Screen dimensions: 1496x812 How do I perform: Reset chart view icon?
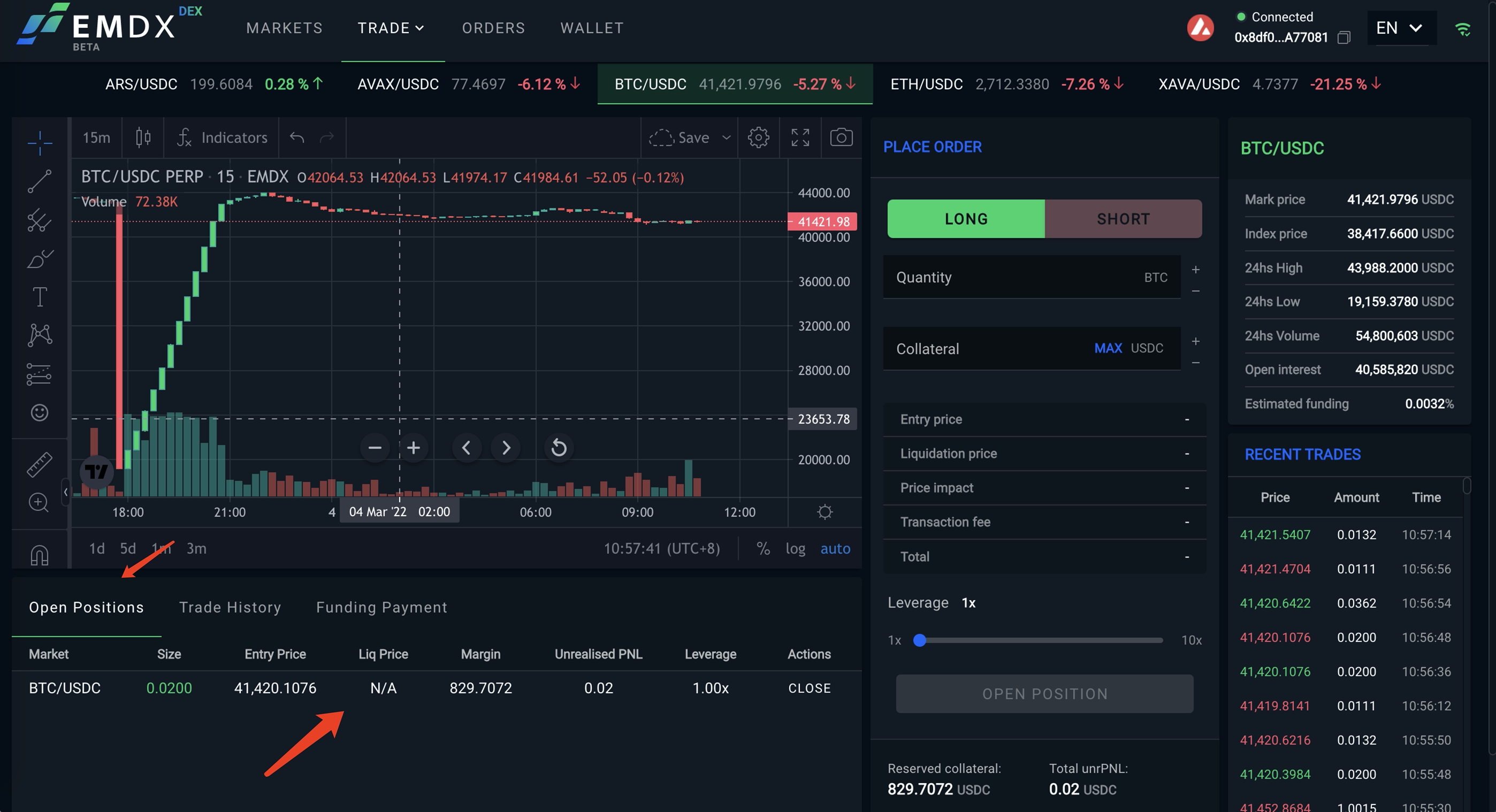pos(559,448)
